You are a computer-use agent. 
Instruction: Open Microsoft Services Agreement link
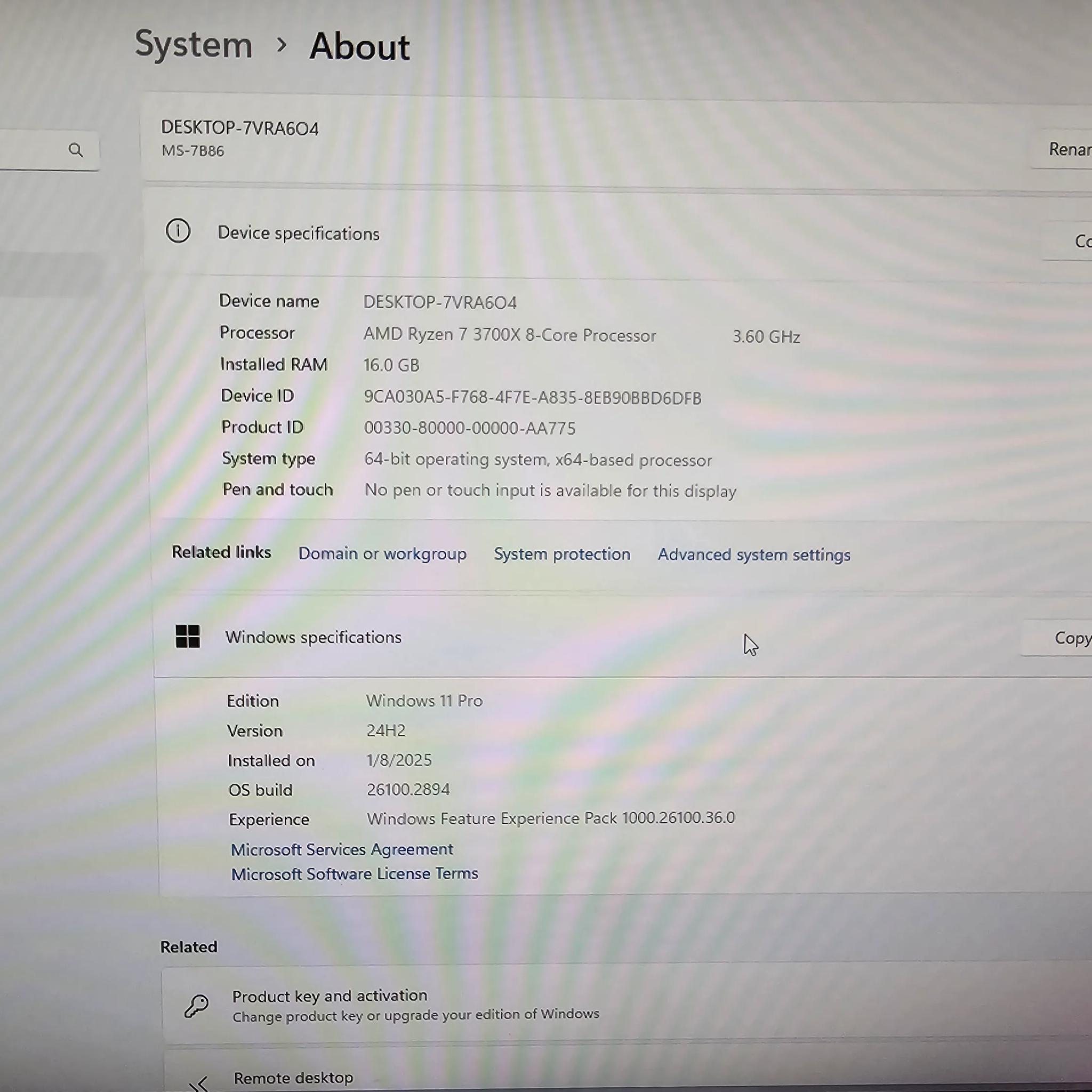click(342, 849)
